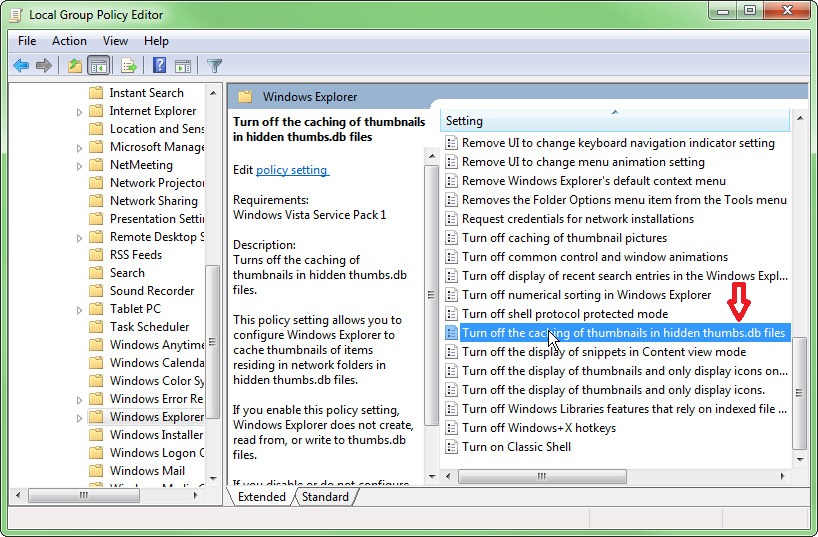This screenshot has width=818, height=537.
Task: Open the View menu
Action: [115, 41]
